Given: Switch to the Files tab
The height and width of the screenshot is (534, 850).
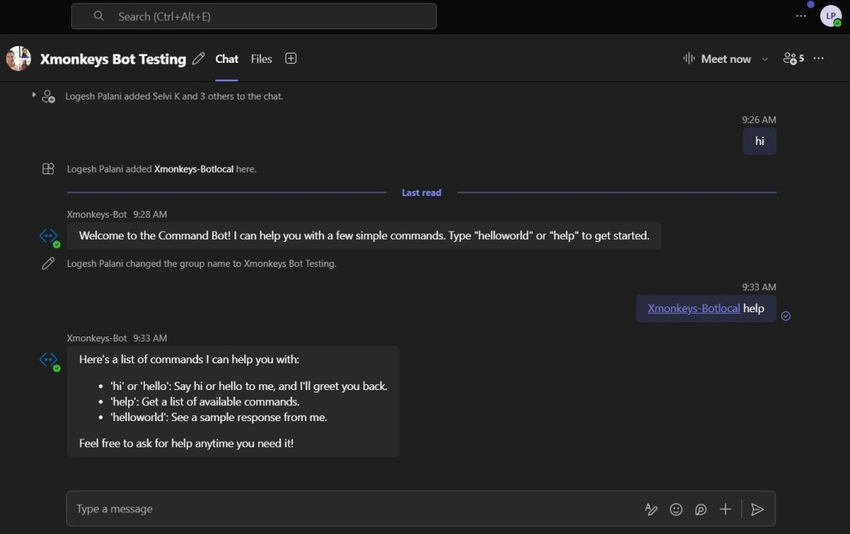Looking at the screenshot, I should point(261,59).
